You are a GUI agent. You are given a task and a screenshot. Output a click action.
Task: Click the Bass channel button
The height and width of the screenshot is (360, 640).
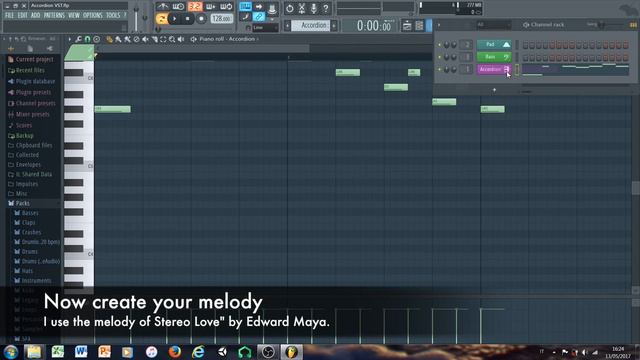tap(494, 57)
